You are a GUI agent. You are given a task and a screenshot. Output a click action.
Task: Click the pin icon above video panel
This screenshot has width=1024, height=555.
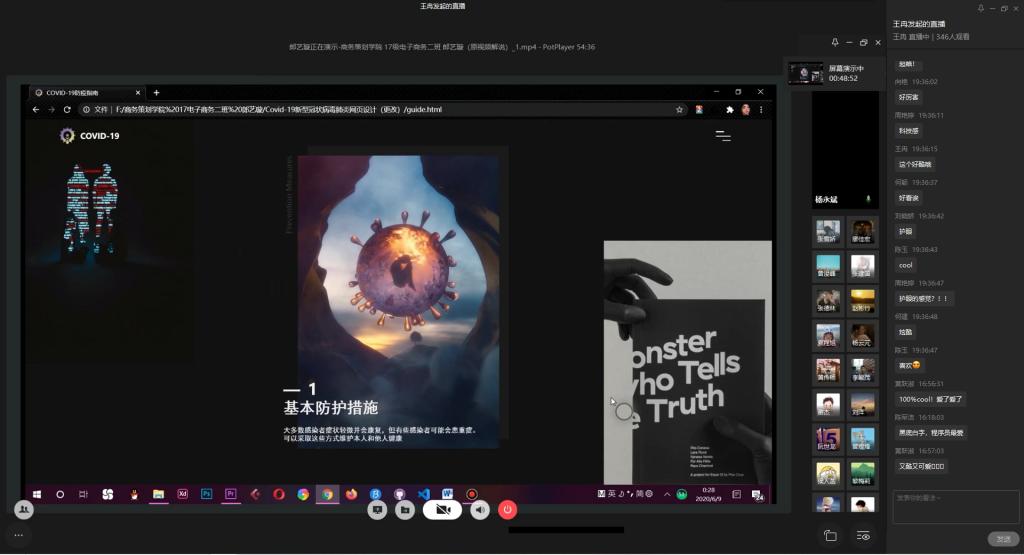[835, 42]
